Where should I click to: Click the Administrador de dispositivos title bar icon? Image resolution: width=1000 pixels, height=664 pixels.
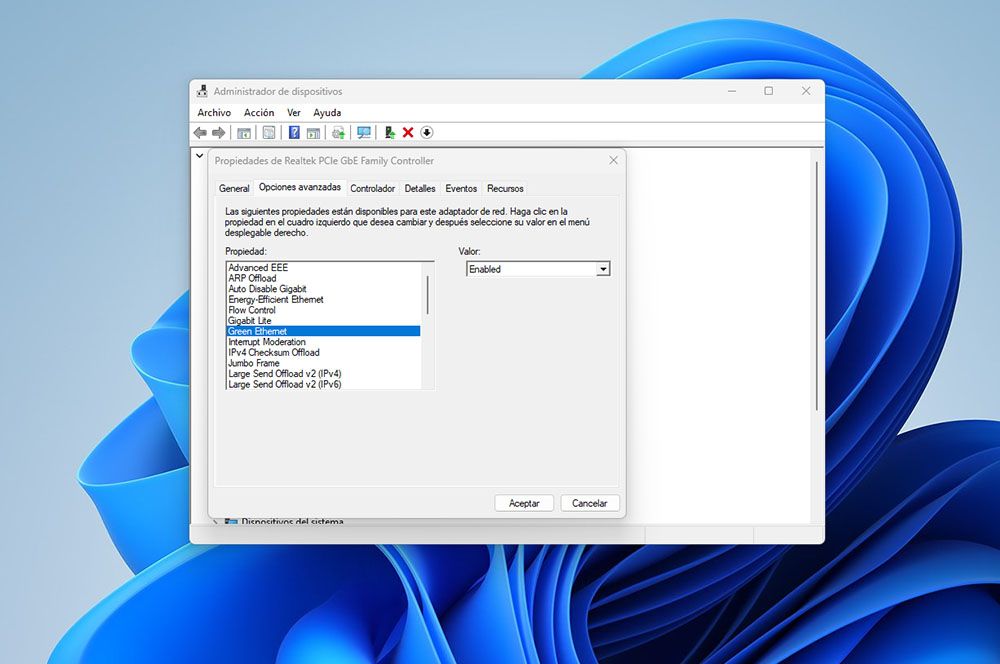pos(202,91)
